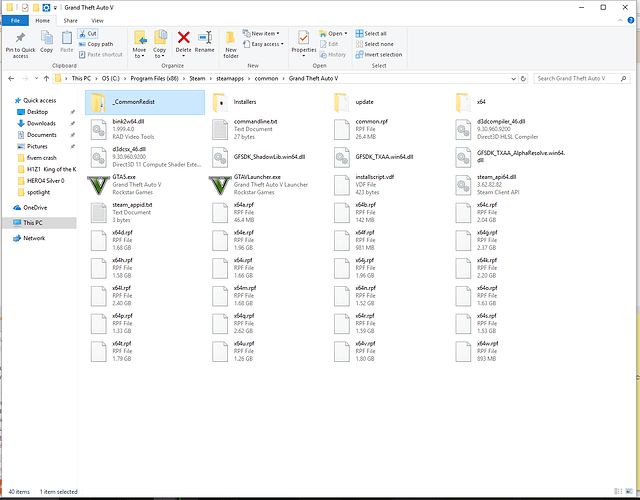Click the Properties icon
640x500 pixels.
(x=304, y=38)
